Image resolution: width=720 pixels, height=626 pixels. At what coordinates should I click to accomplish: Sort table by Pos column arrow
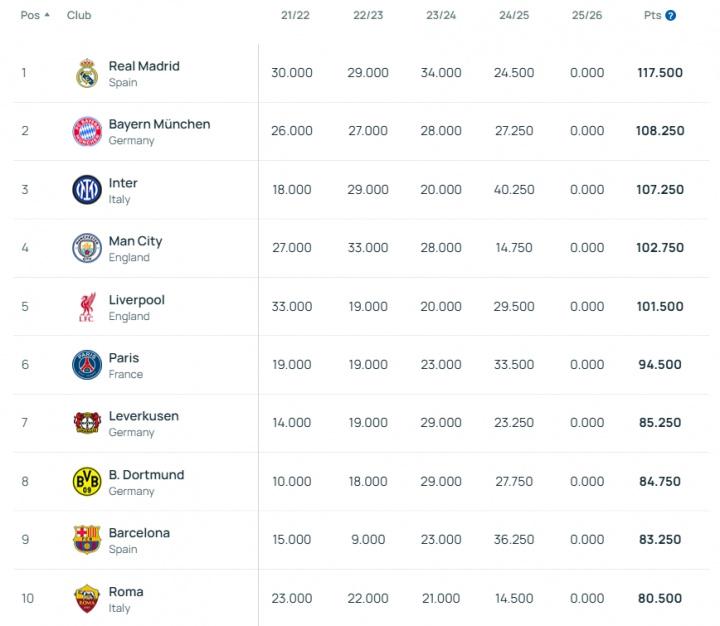[47, 16]
